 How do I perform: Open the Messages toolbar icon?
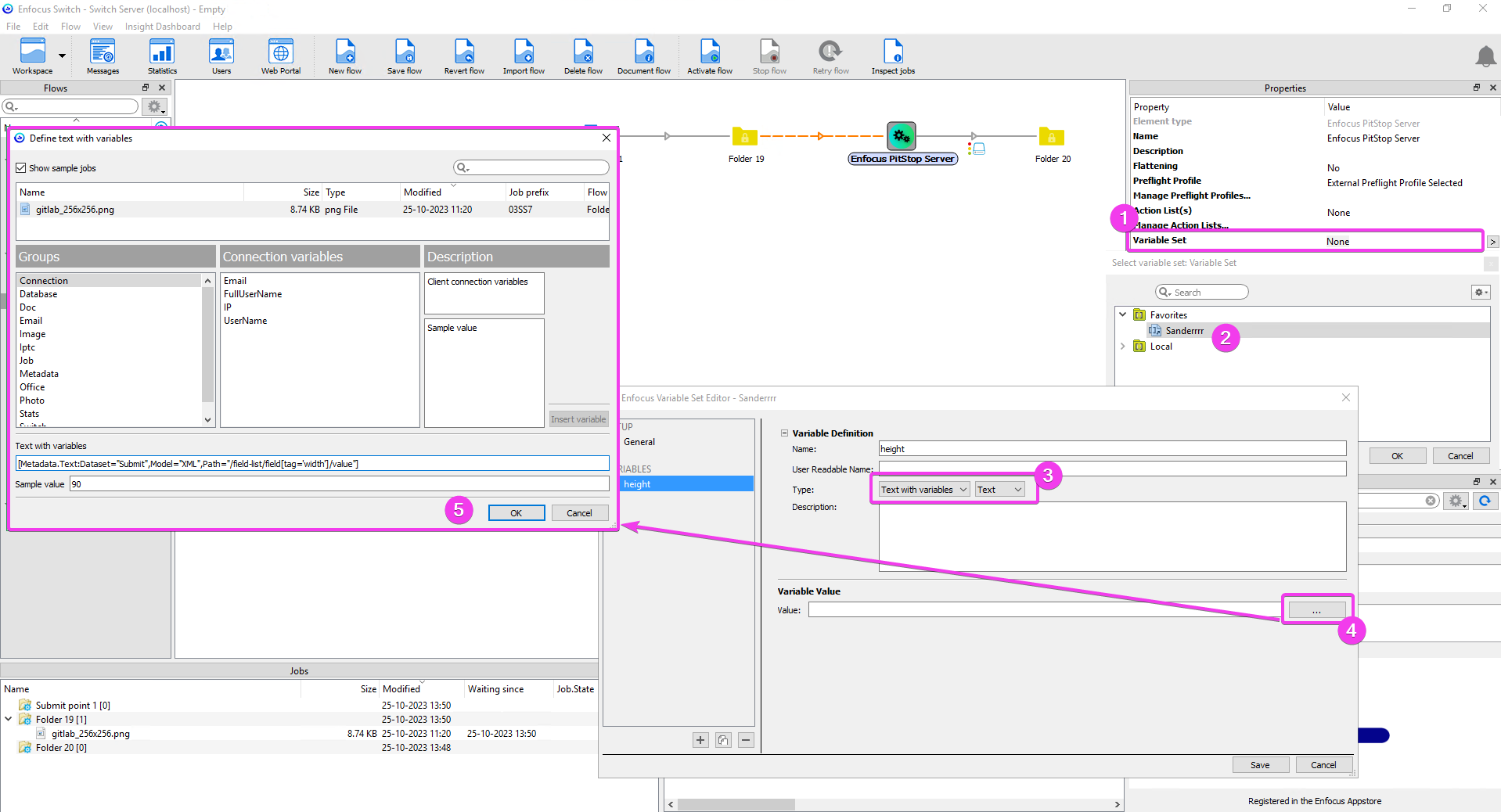[x=103, y=56]
